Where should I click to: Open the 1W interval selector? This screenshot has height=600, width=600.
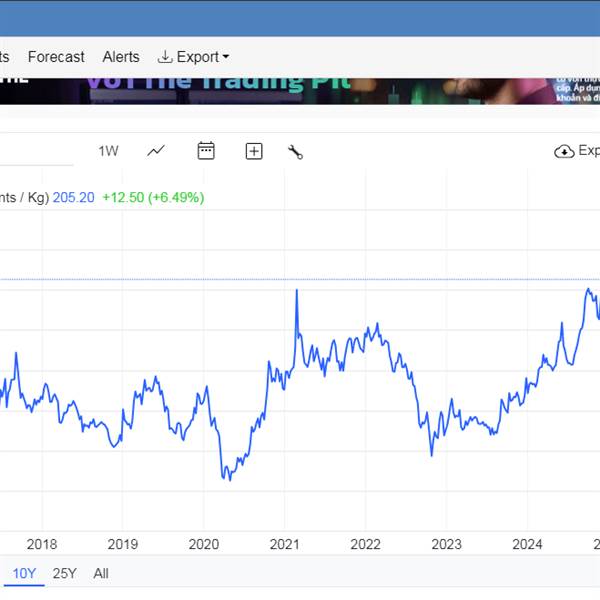coord(108,151)
